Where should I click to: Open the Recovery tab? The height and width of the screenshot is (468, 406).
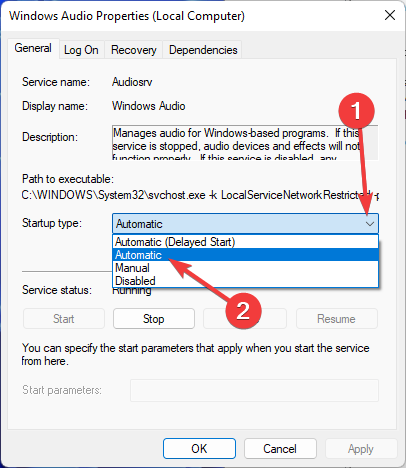(x=133, y=50)
